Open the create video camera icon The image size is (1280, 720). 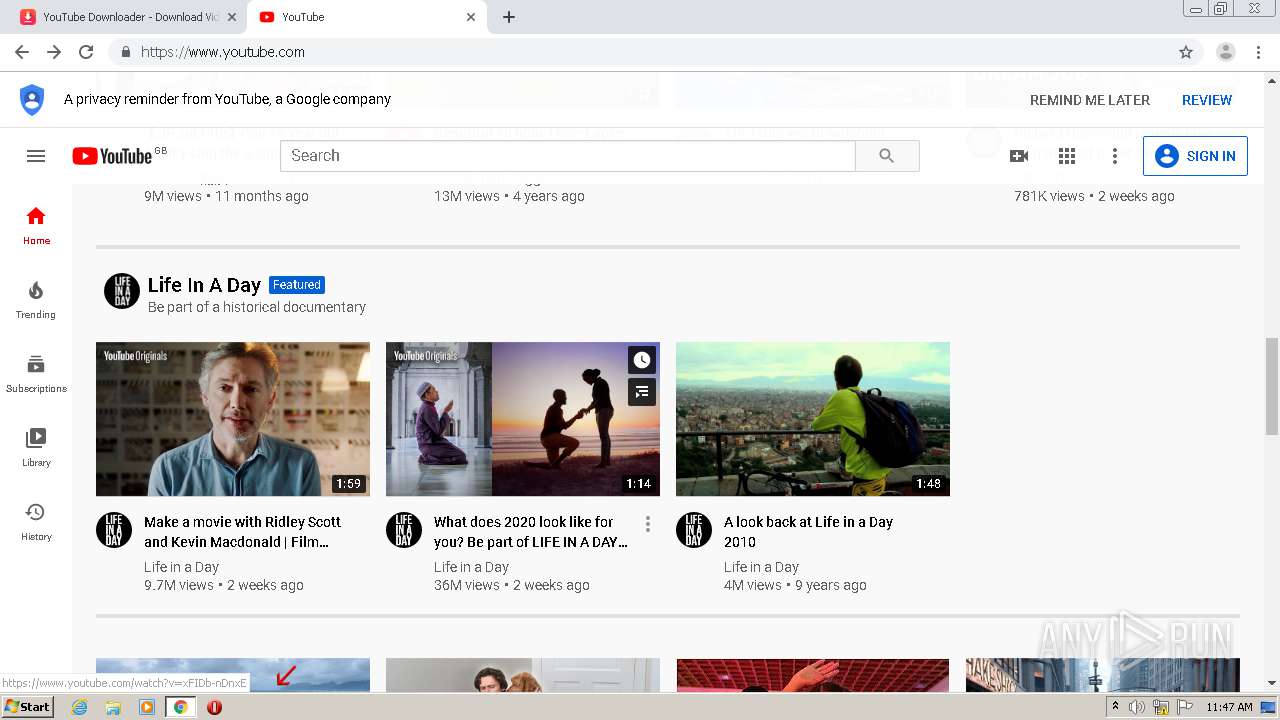pos(1019,156)
